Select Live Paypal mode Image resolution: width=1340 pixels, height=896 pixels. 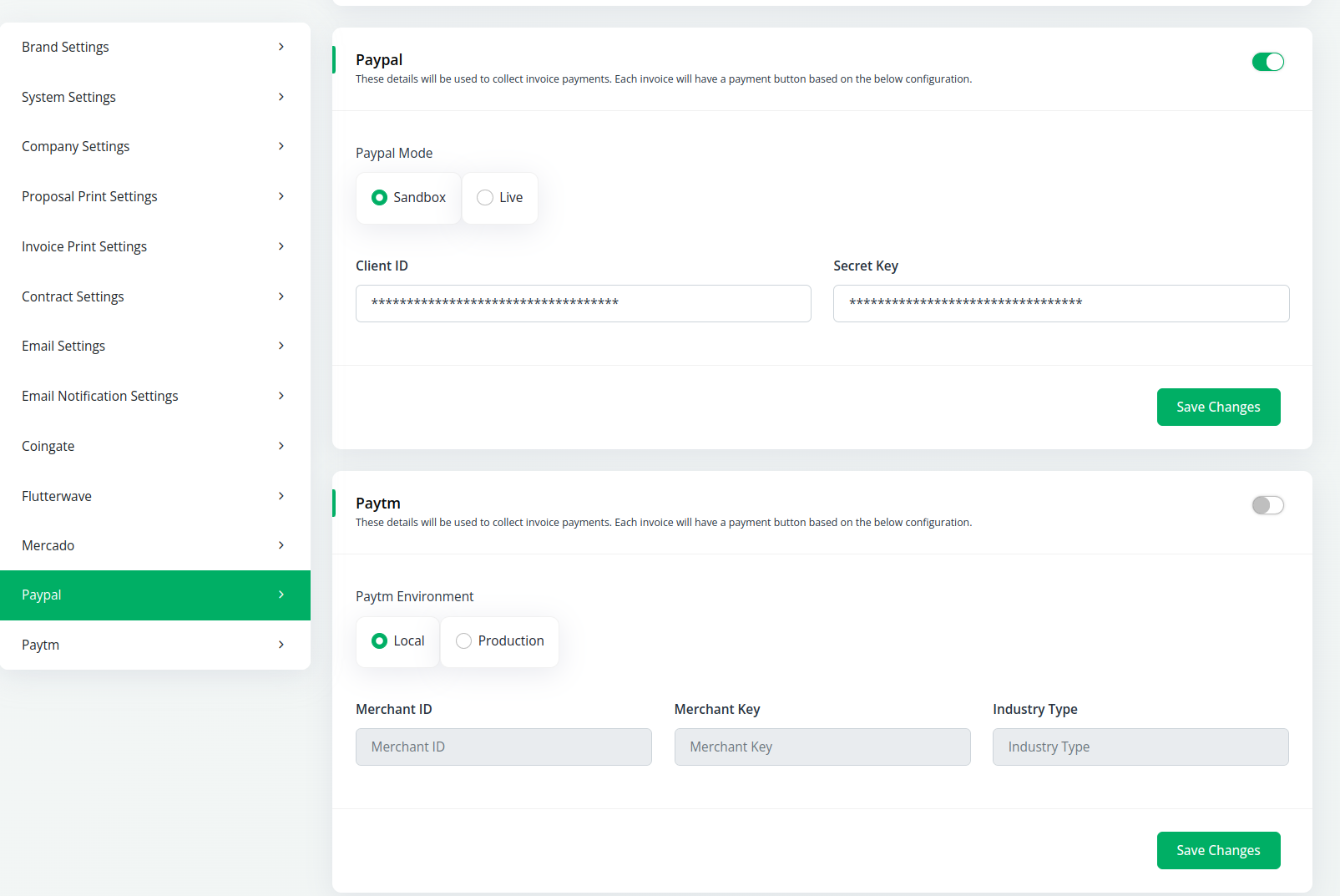[499, 198]
